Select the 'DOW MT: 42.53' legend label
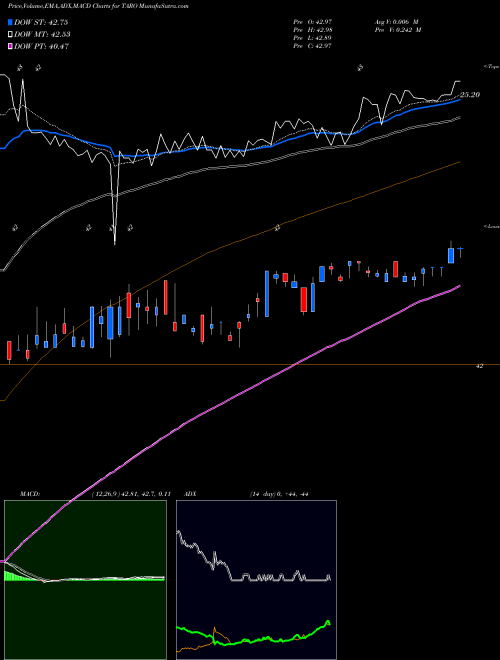 pyautogui.click(x=42, y=35)
